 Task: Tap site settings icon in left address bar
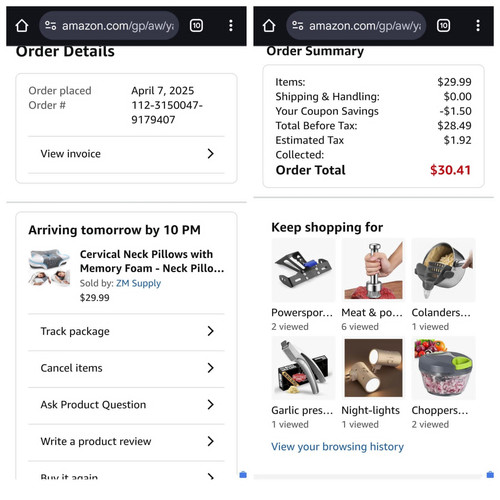tap(51, 26)
